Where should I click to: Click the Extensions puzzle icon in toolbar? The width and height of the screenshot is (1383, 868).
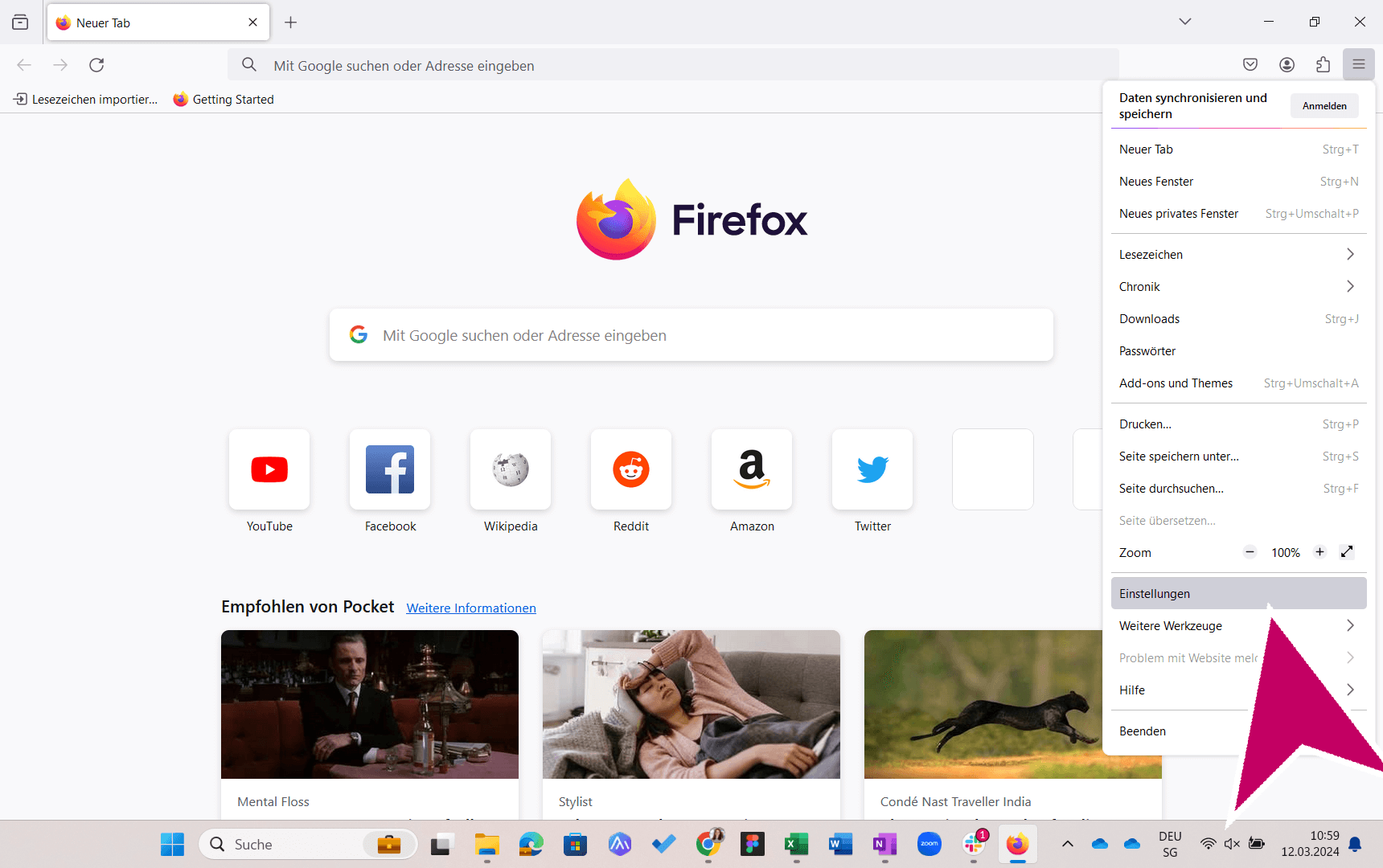point(1323,64)
